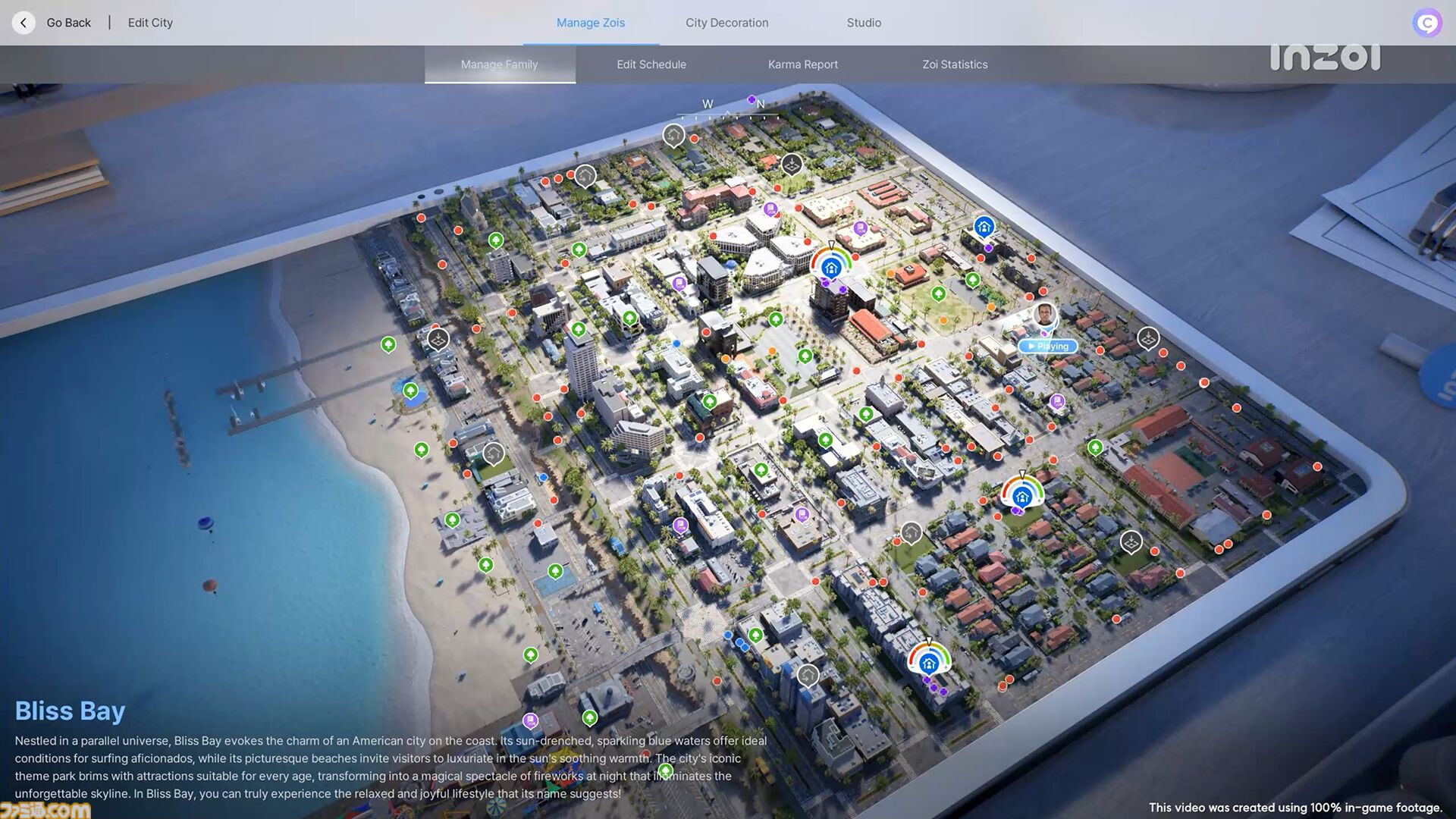Click the back arrow icon beside Go Back

[x=24, y=23]
